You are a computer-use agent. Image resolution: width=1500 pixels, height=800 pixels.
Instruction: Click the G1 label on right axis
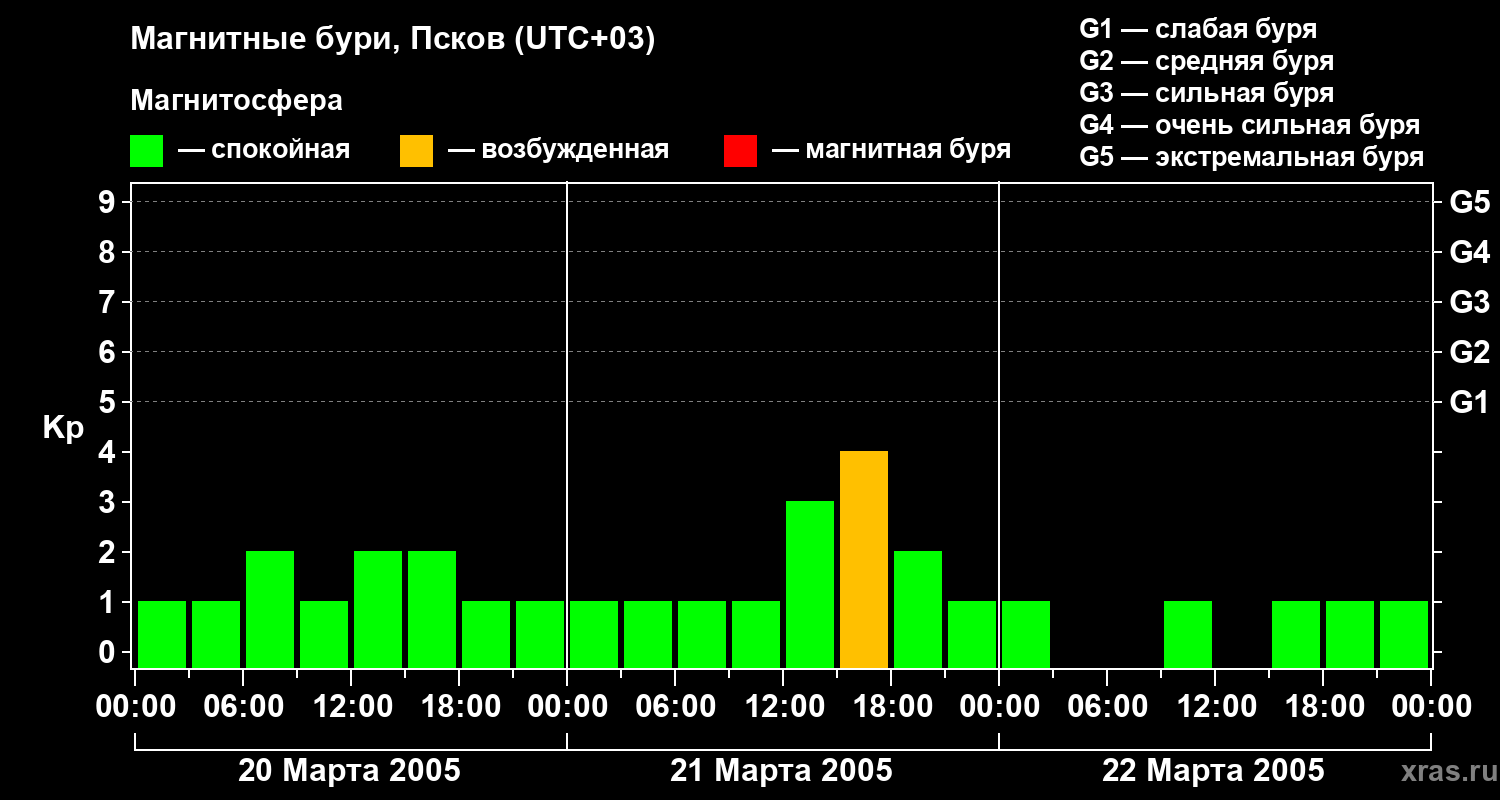tap(1469, 402)
